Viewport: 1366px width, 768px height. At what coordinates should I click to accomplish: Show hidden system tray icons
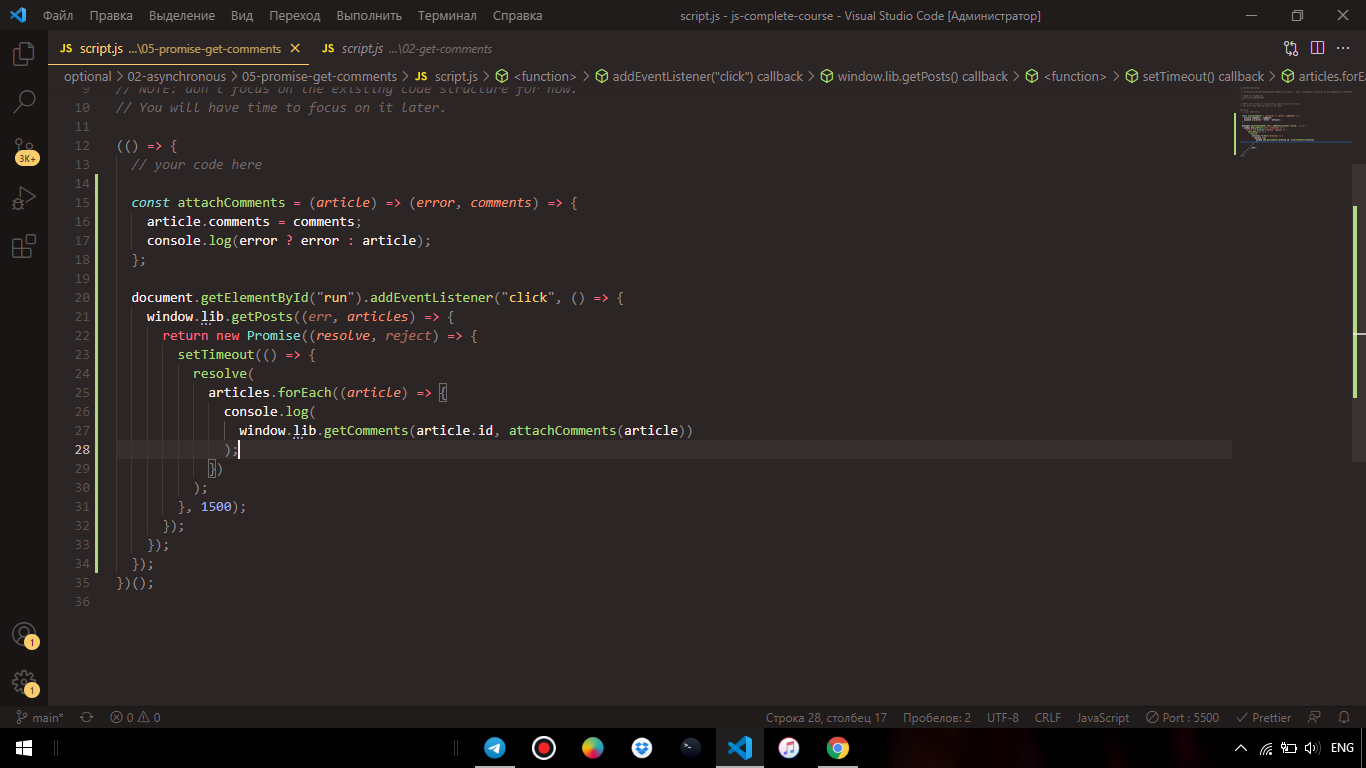point(1241,748)
